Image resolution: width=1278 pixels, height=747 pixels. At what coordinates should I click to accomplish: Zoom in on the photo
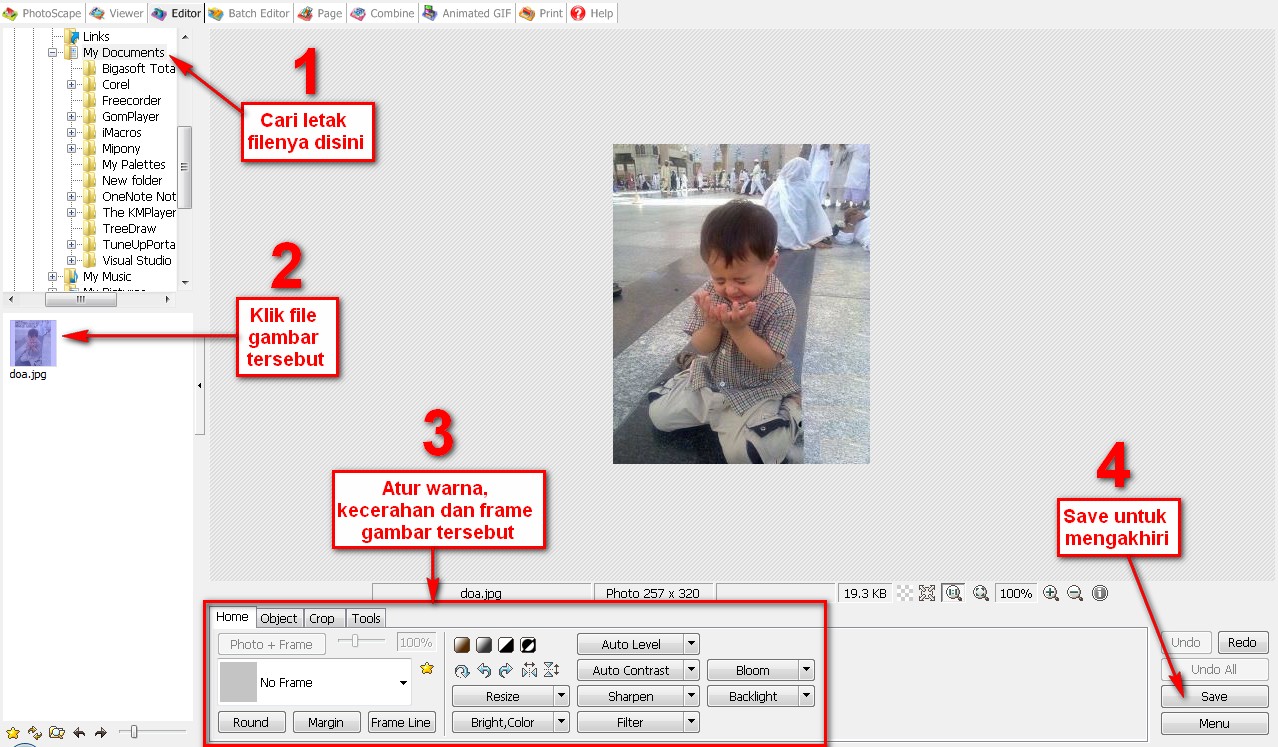tap(1050, 593)
